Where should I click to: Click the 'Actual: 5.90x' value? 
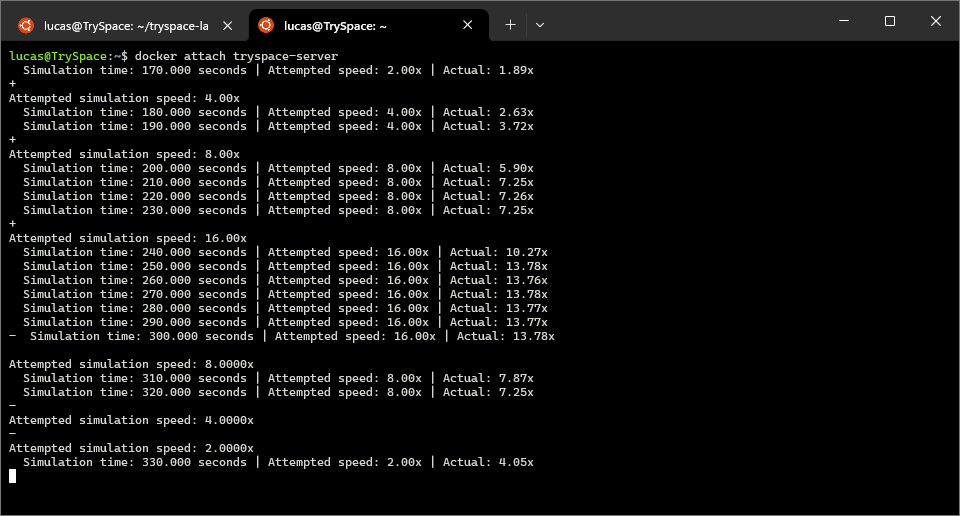click(488, 168)
